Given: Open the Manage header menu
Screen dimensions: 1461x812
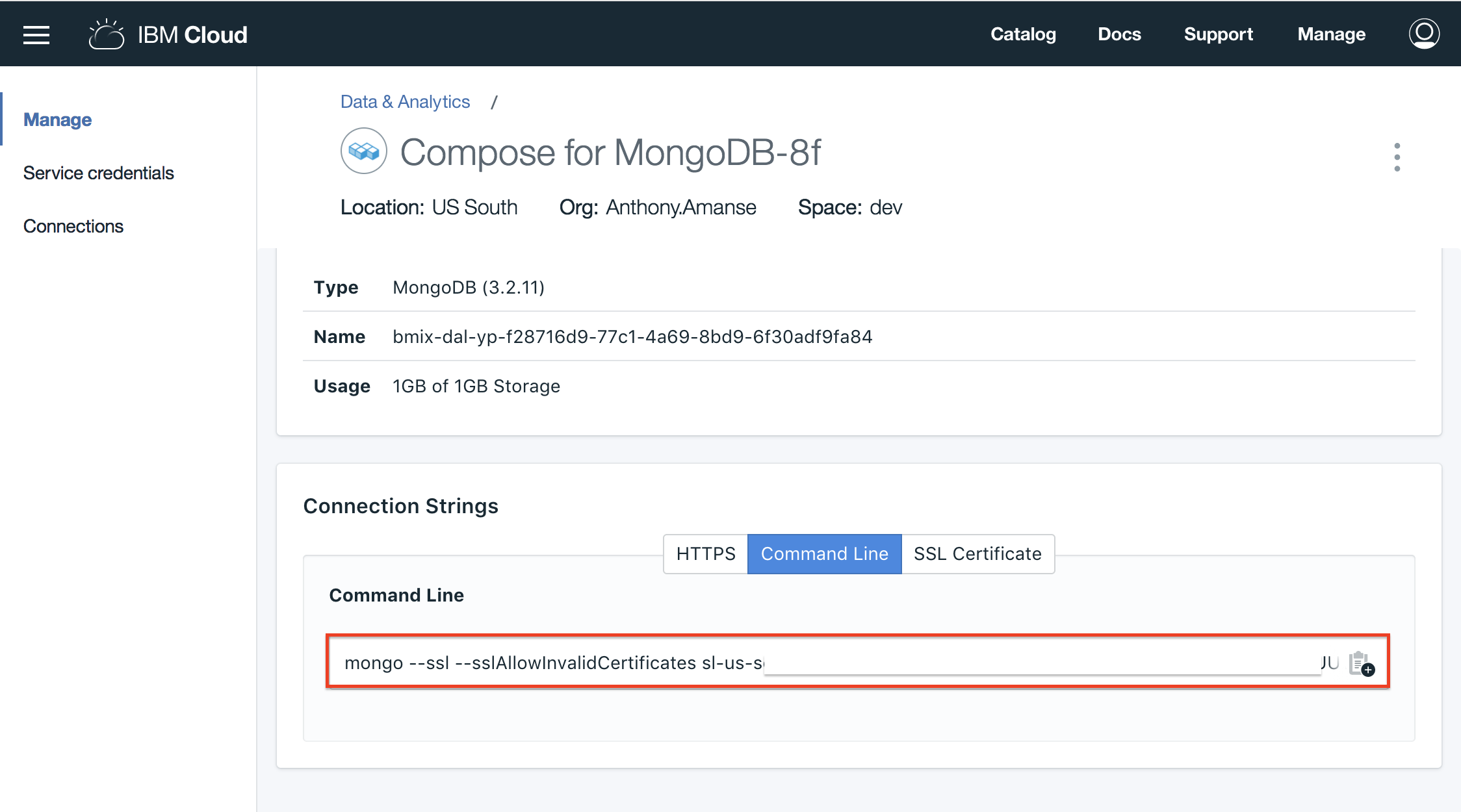Looking at the screenshot, I should coord(1331,34).
